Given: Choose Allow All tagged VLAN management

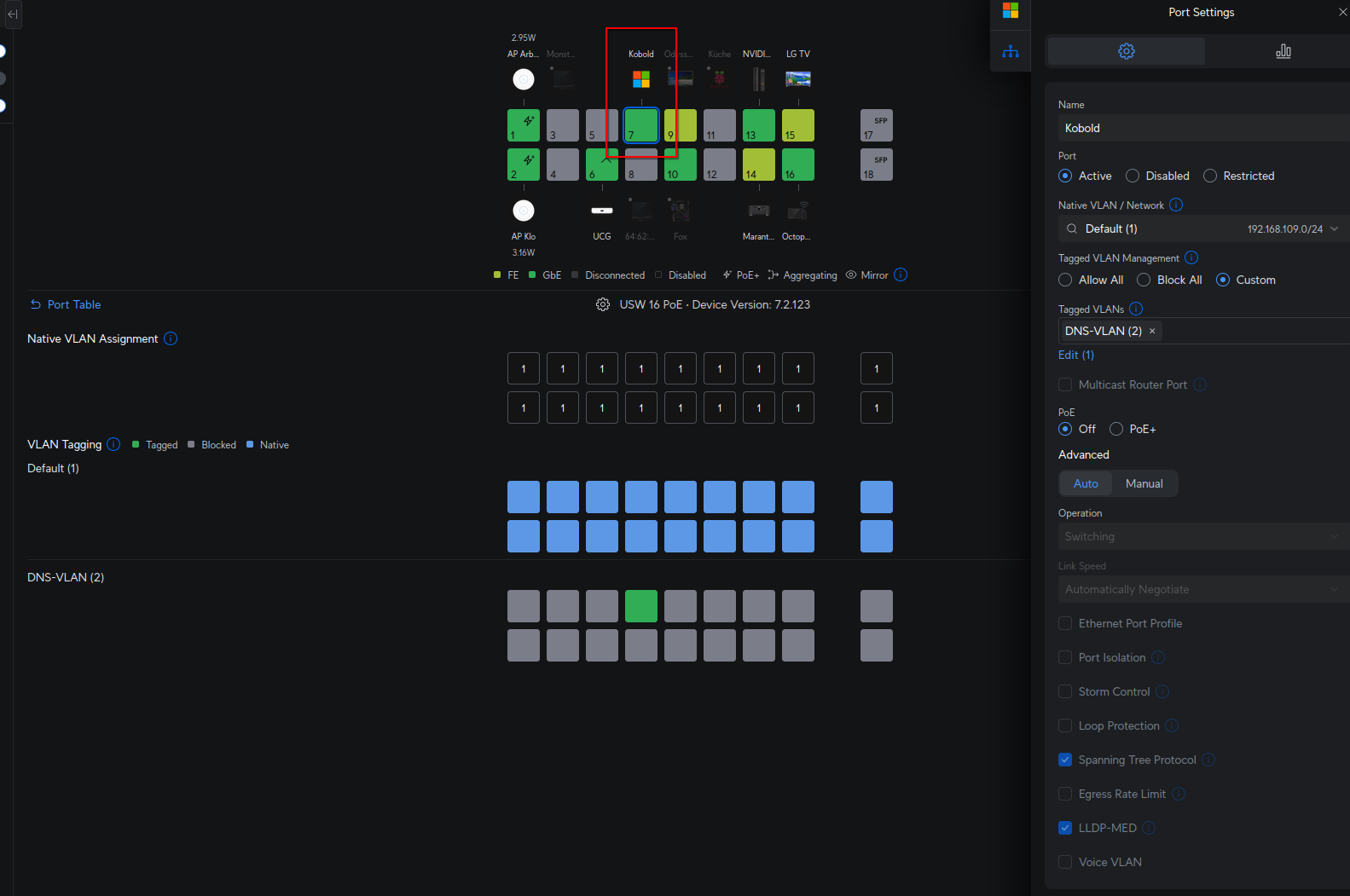Looking at the screenshot, I should click(1065, 280).
